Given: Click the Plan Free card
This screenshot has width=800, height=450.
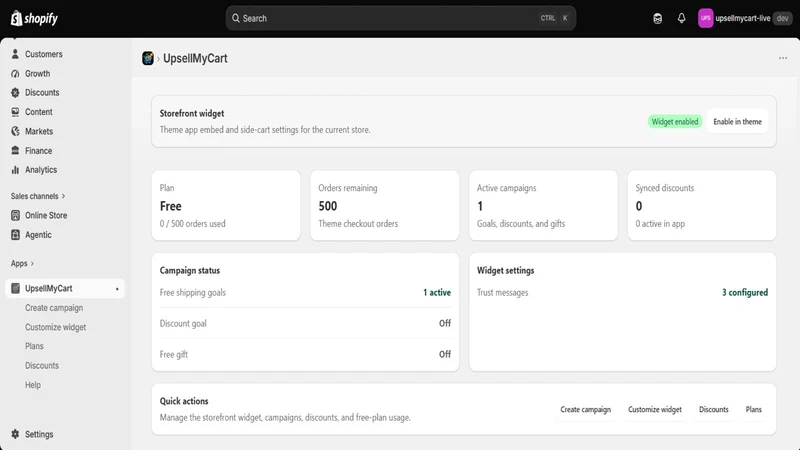Looking at the screenshot, I should [x=226, y=206].
